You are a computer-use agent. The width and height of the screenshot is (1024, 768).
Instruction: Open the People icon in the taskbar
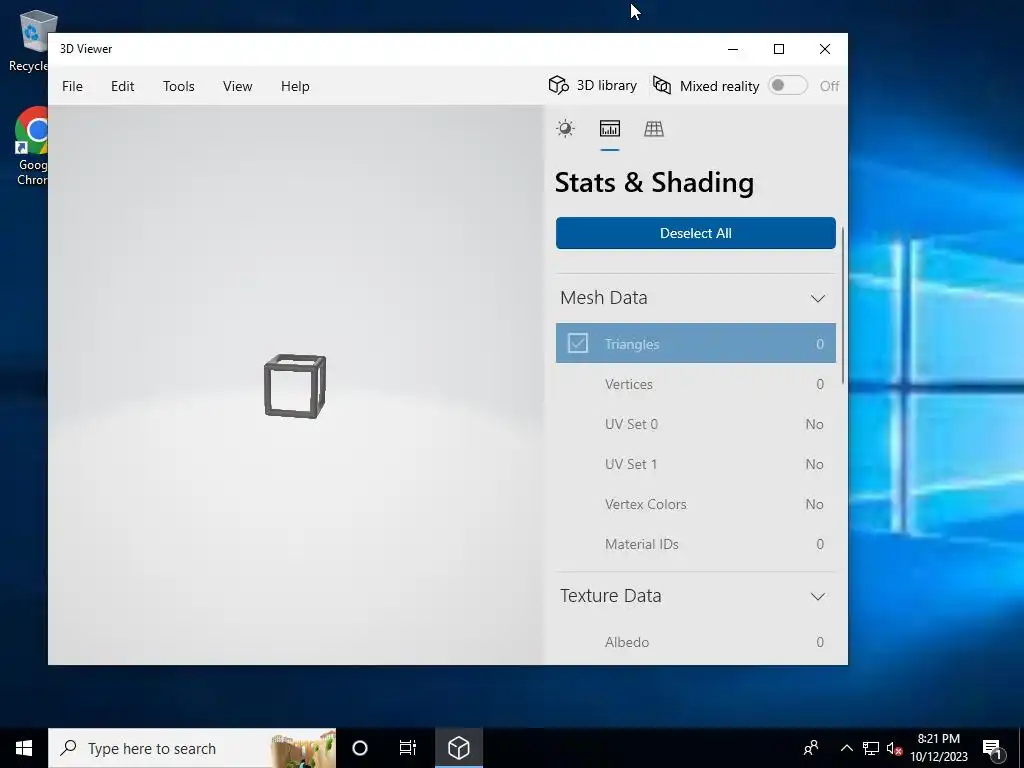[x=810, y=748]
